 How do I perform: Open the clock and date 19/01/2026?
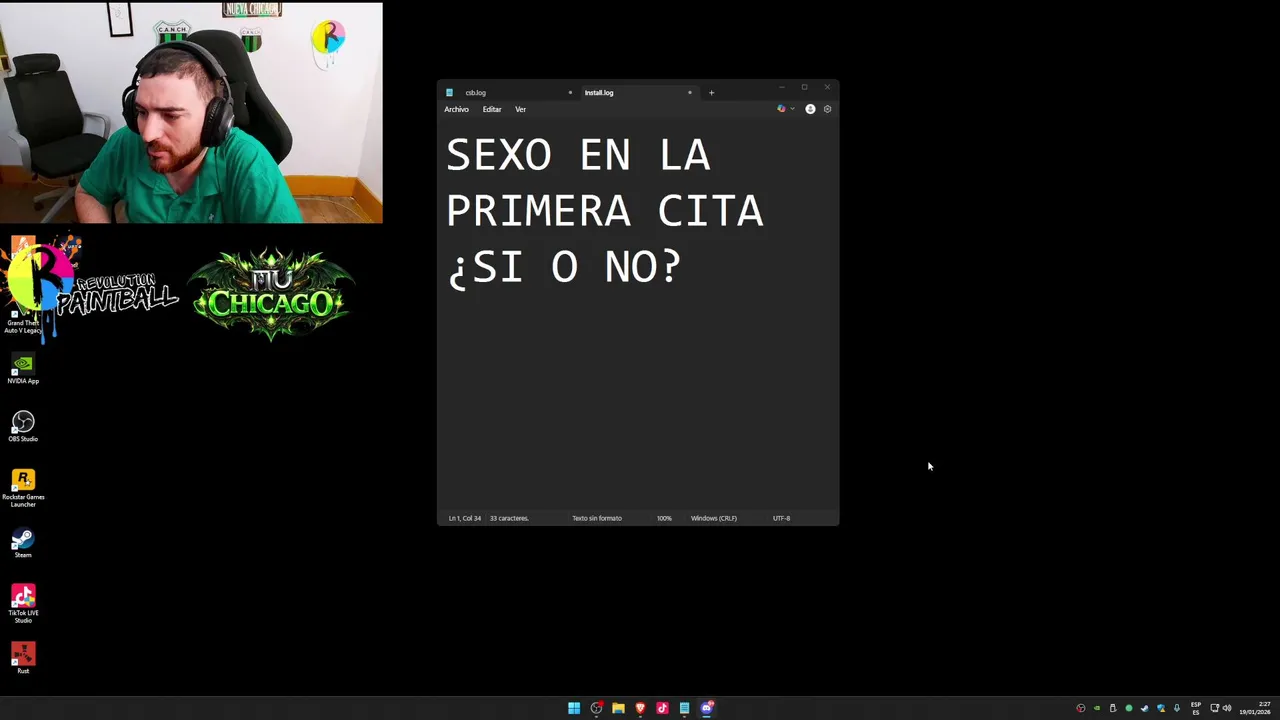(x=1255, y=708)
